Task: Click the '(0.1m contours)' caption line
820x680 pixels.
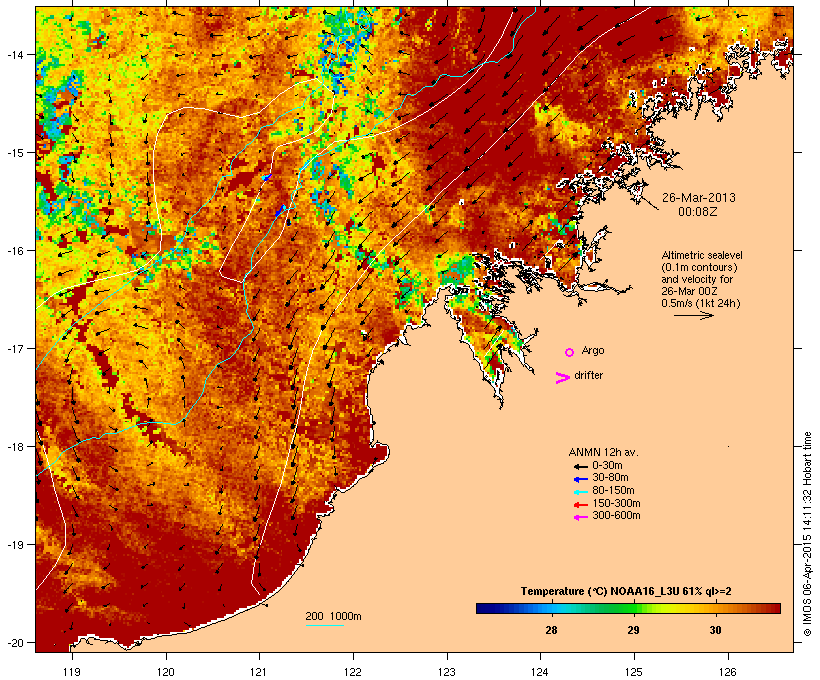Action: pyautogui.click(x=699, y=267)
